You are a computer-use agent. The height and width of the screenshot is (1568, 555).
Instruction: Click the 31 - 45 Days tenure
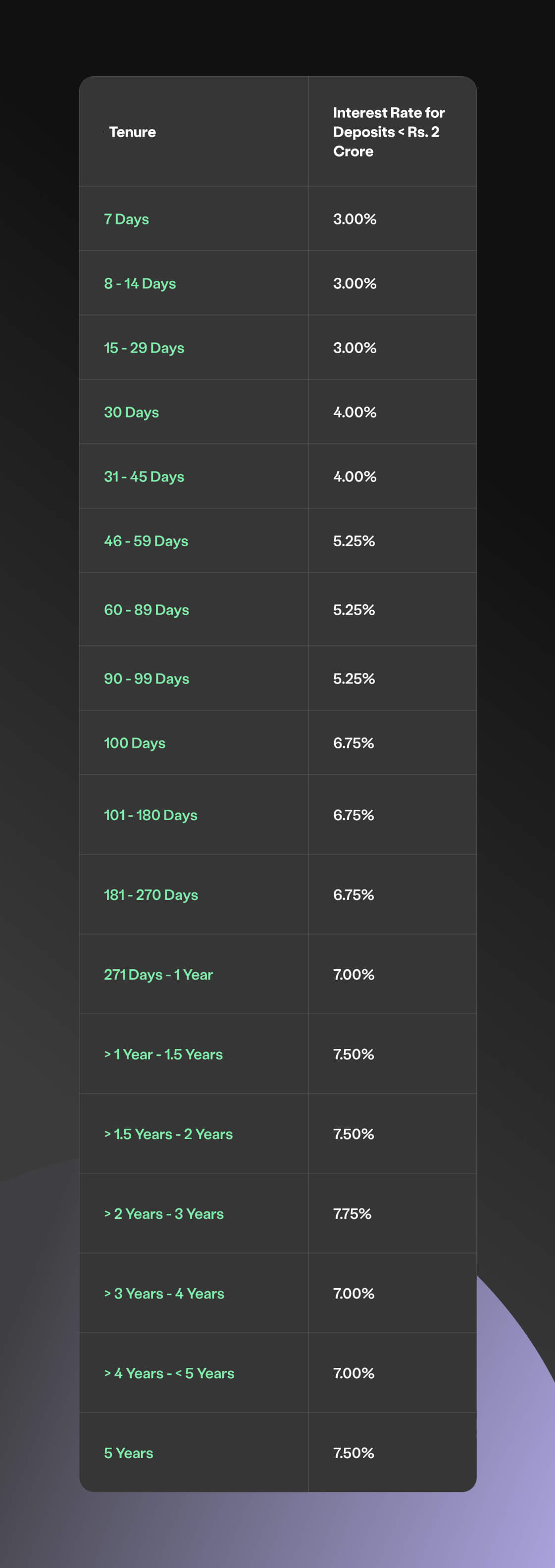click(x=144, y=476)
